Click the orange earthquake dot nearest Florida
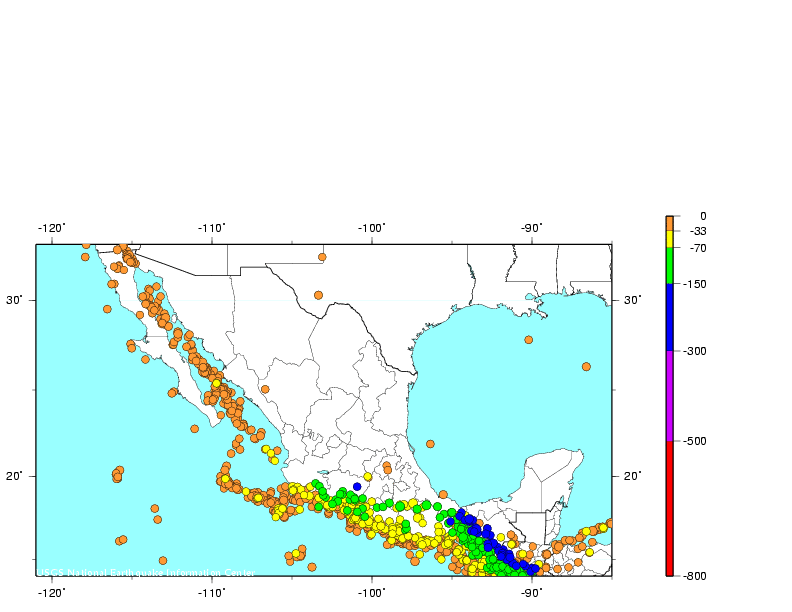 click(x=586, y=367)
